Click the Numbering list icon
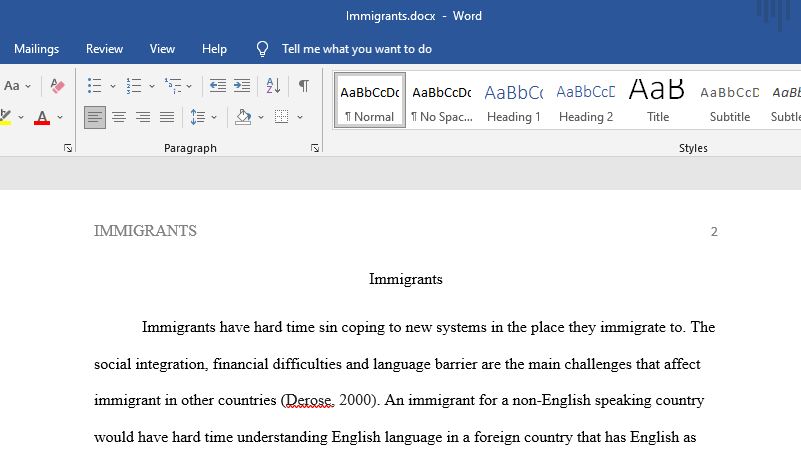The height and width of the screenshot is (450, 801). point(134,86)
